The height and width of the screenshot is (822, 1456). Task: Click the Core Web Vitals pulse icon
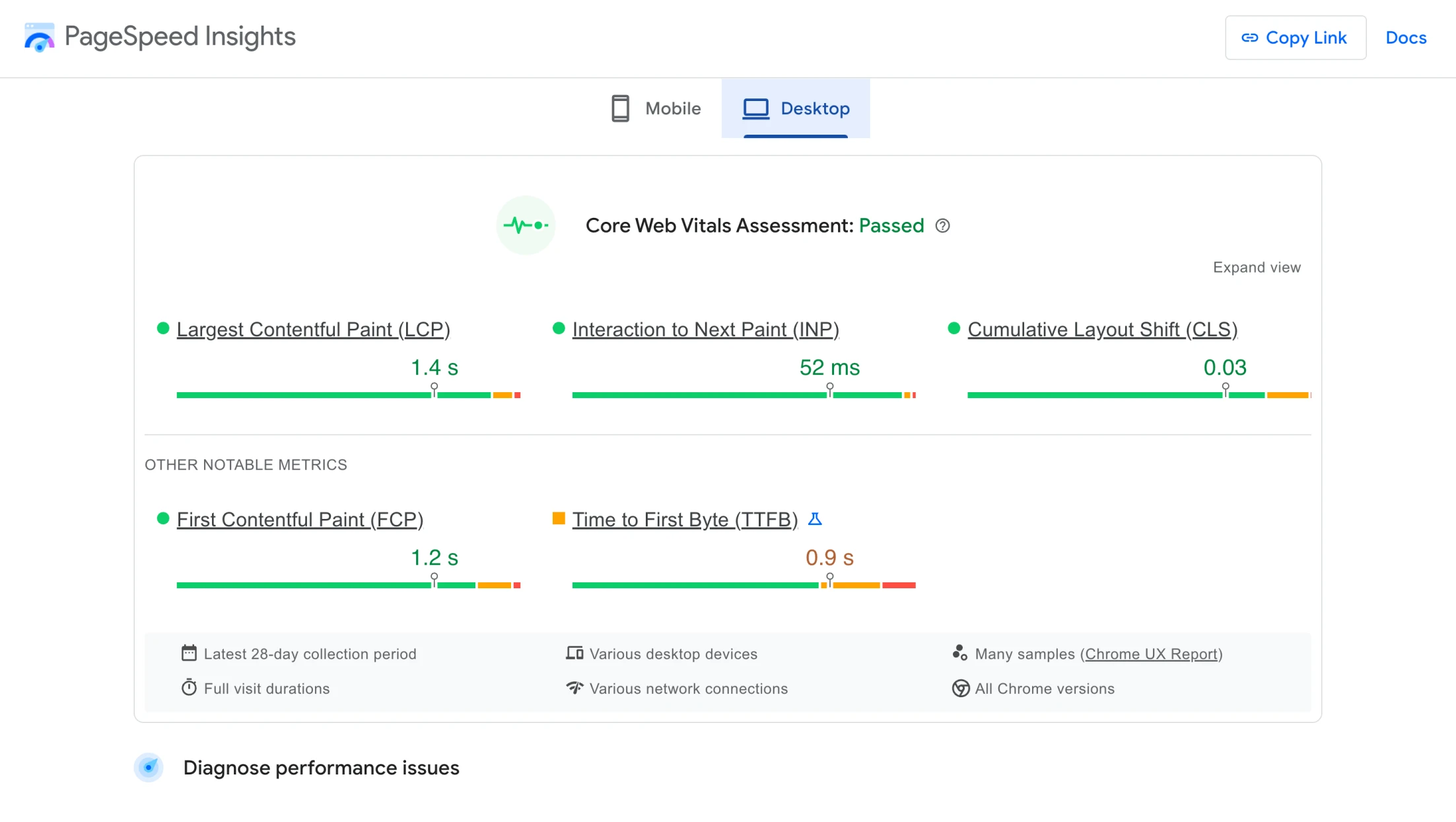pyautogui.click(x=526, y=225)
